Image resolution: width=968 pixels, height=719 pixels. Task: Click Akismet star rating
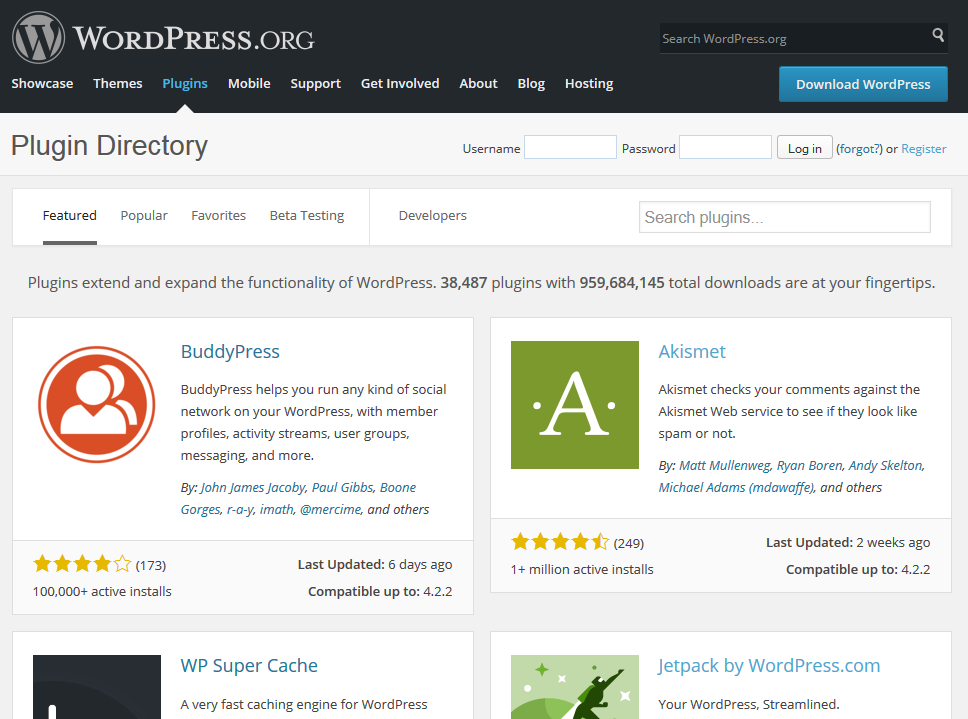[x=560, y=542]
